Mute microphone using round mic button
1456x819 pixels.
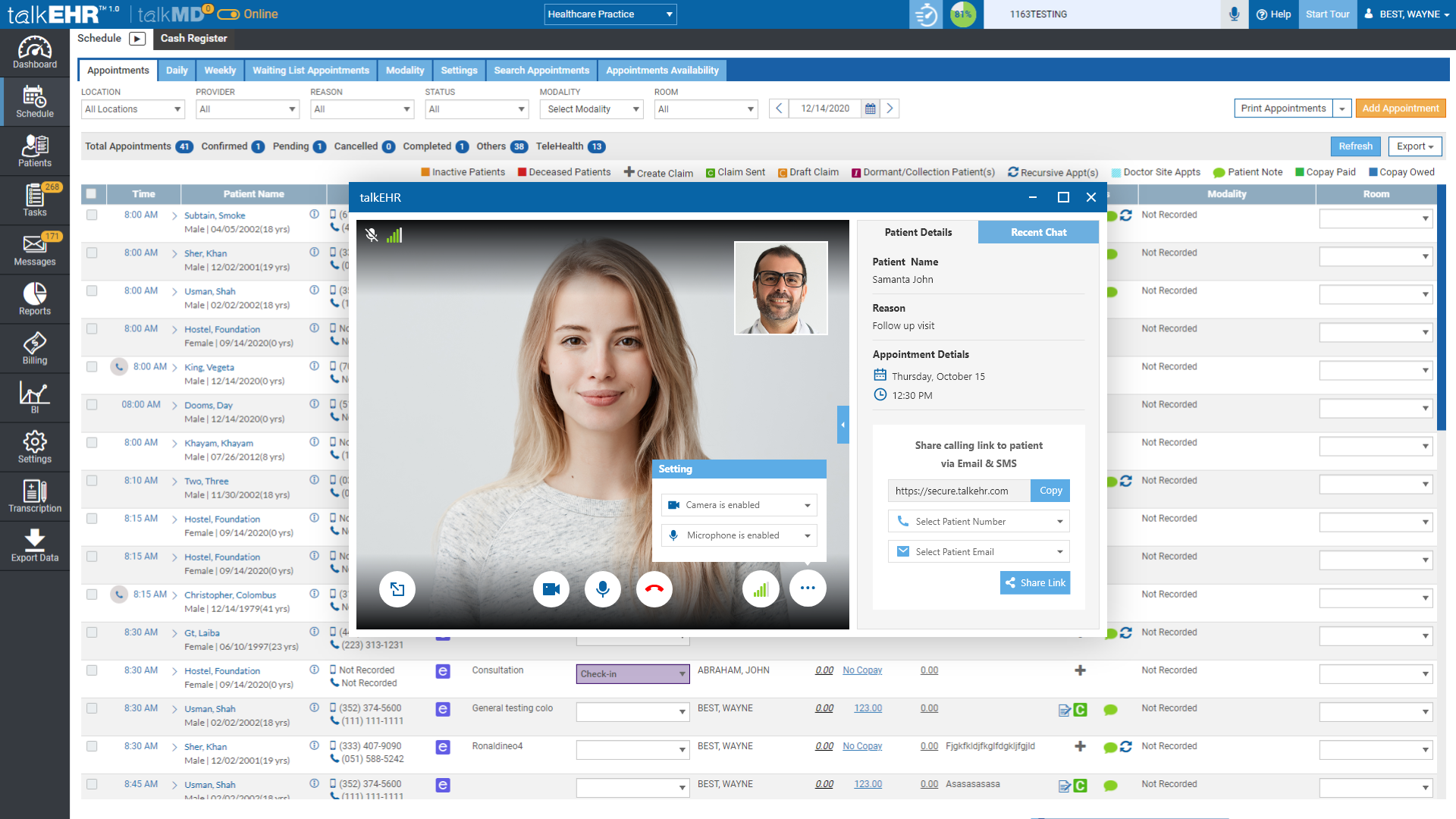602,589
